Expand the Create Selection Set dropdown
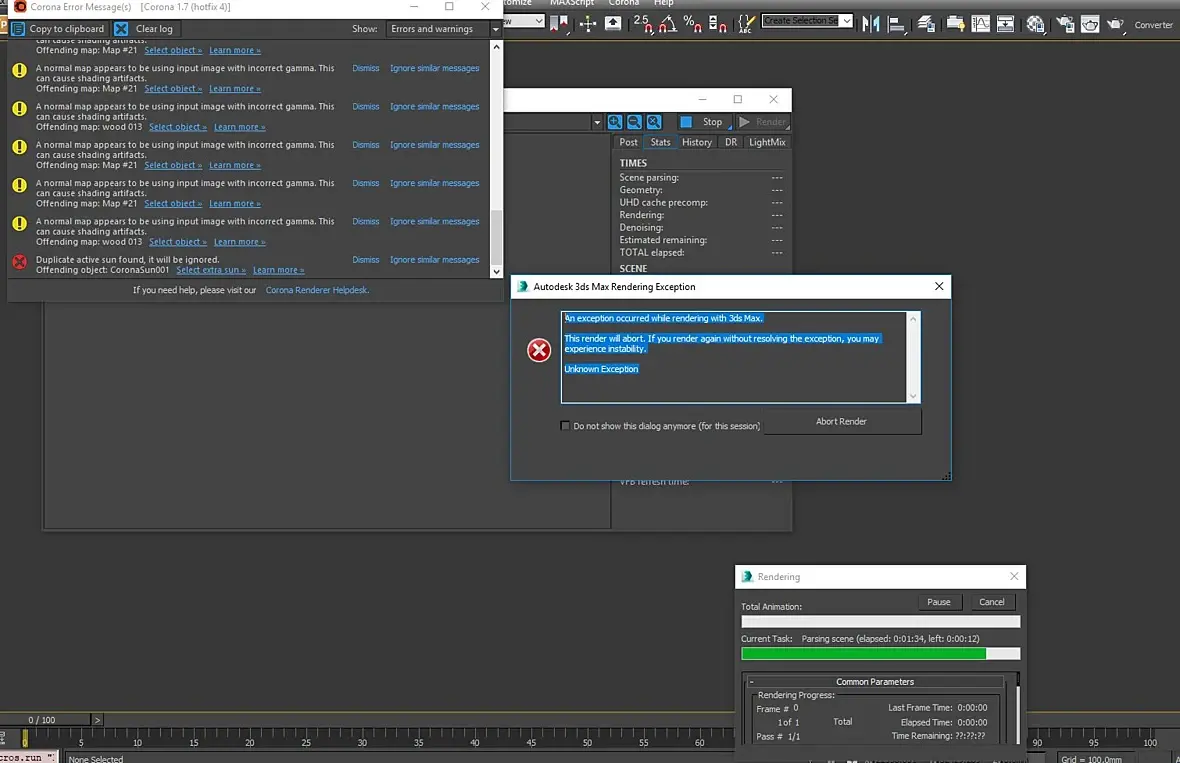This screenshot has width=1180, height=763. pyautogui.click(x=846, y=20)
